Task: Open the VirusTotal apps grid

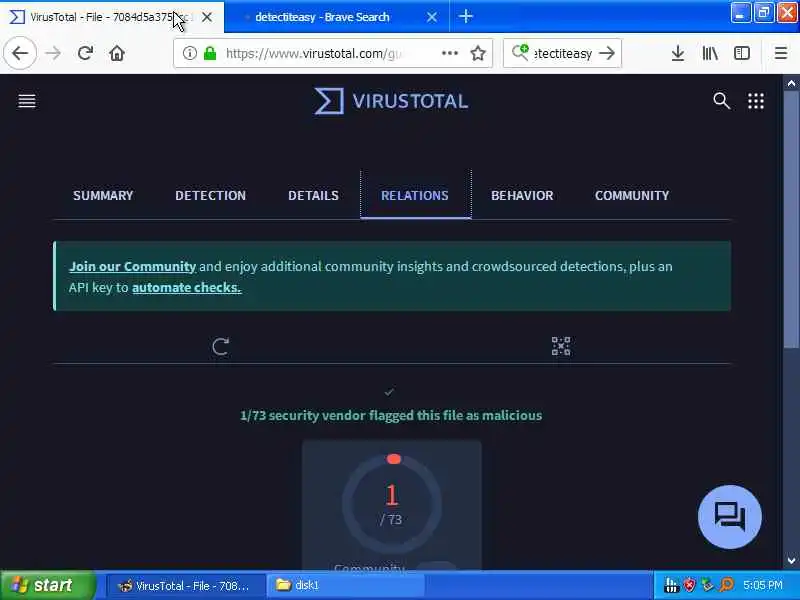Action: [x=756, y=101]
